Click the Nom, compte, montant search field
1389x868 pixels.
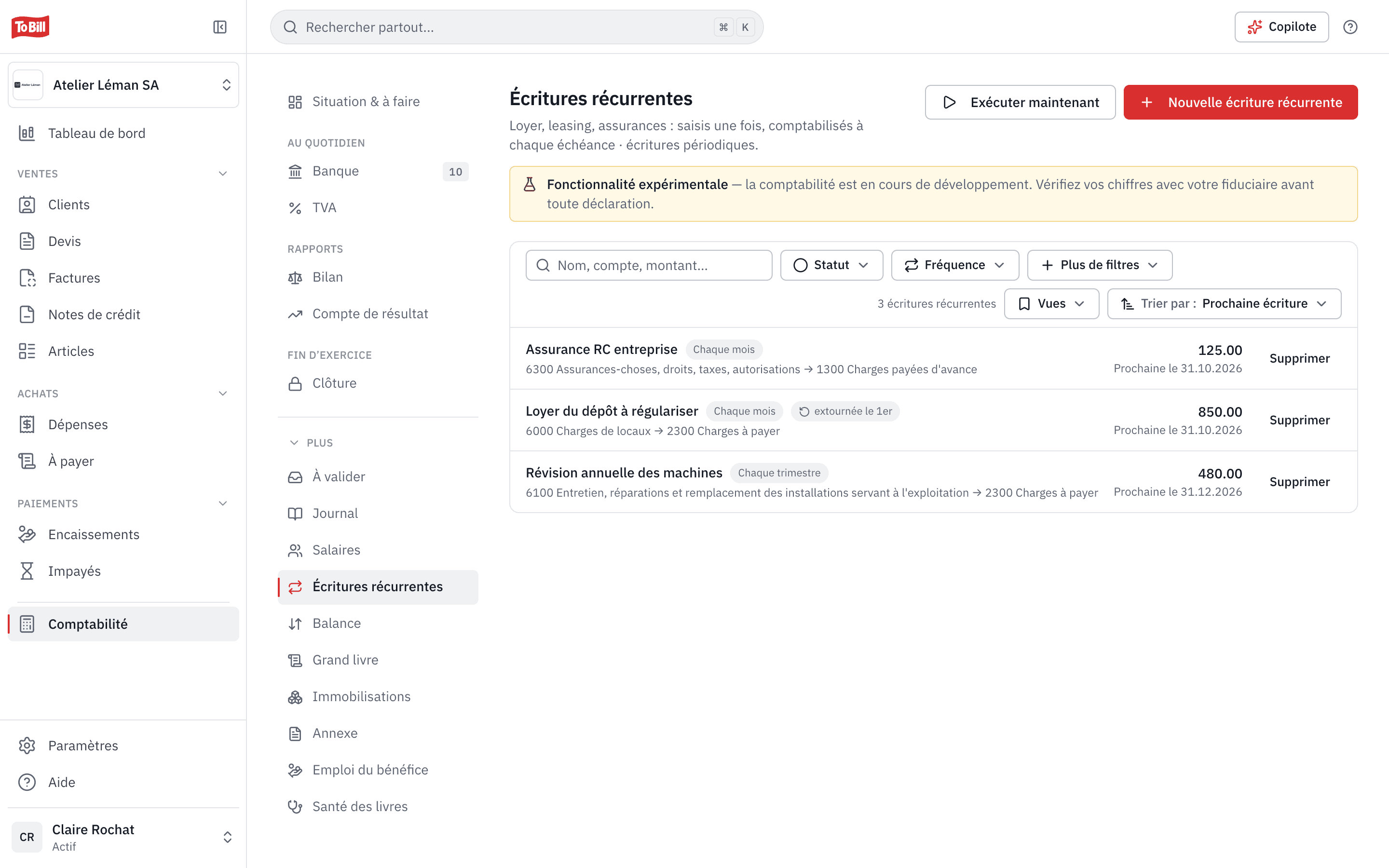click(x=649, y=265)
